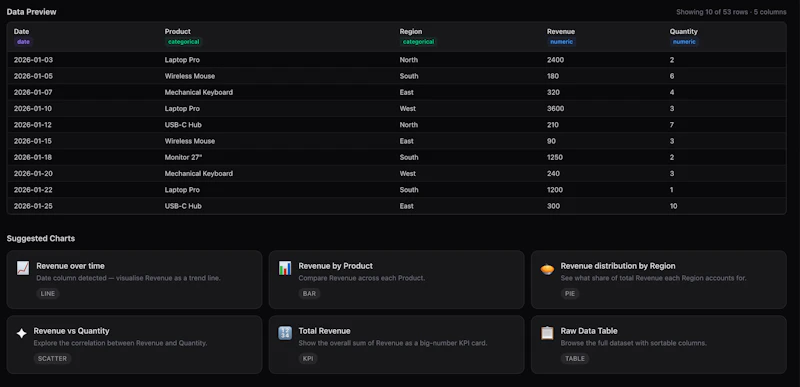
Task: Click the Quantity column header
Action: (684, 32)
